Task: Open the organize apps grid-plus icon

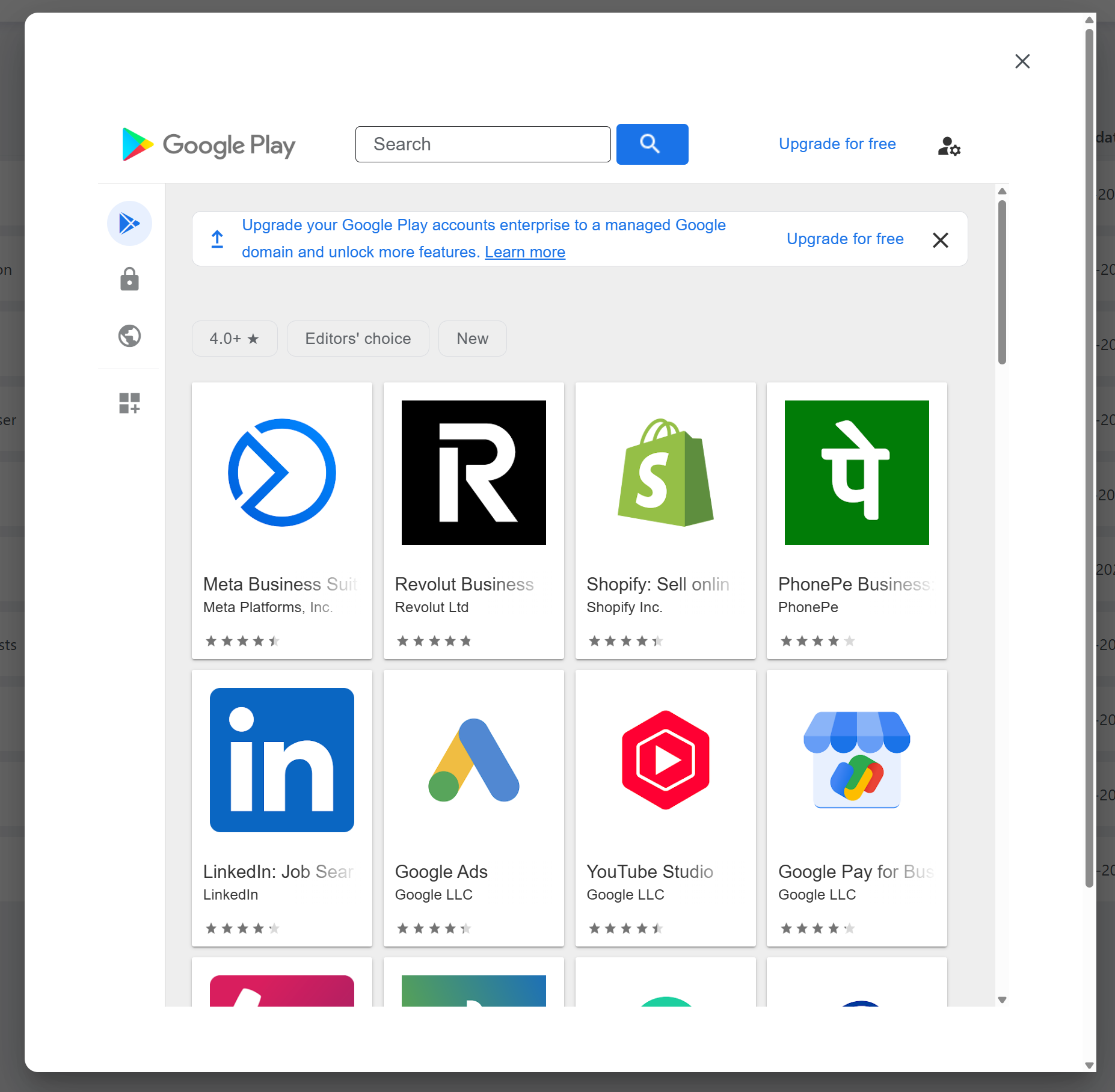Action: click(x=129, y=403)
